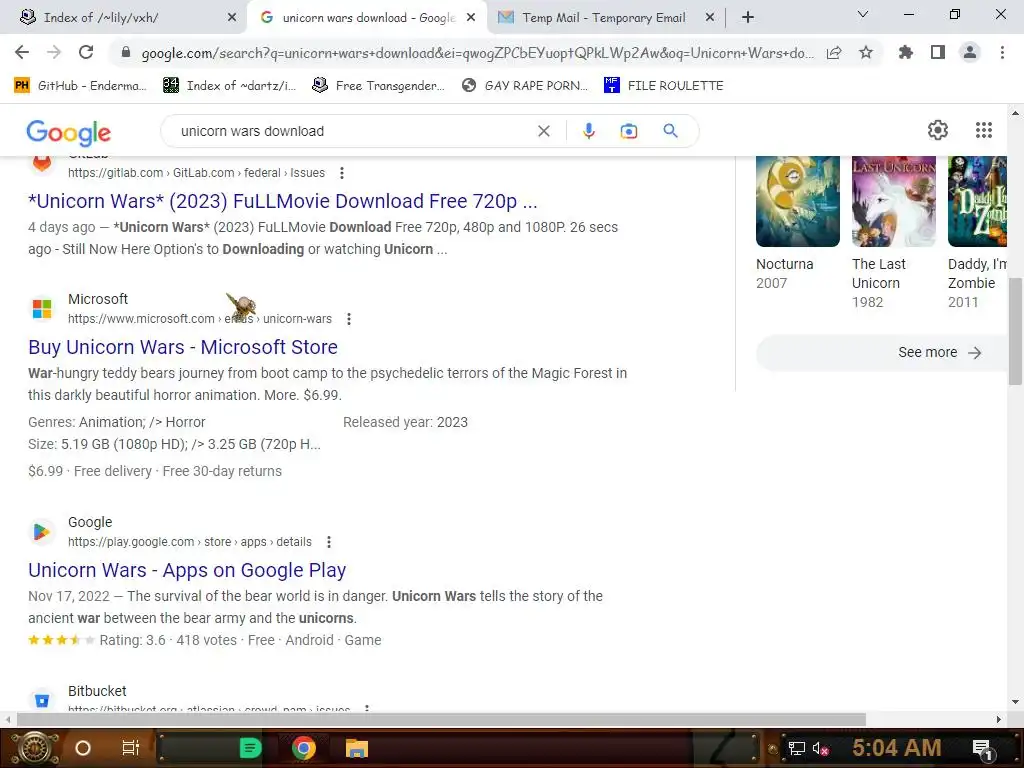Click the vertical page scrollbar thumb
The height and width of the screenshot is (768, 1024).
point(1015,331)
